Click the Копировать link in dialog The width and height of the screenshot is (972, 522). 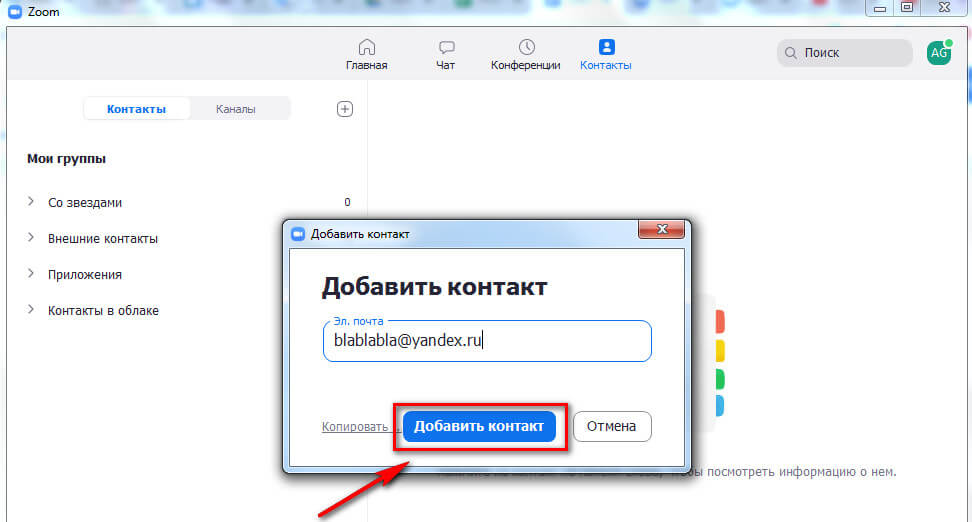pyautogui.click(x=359, y=427)
